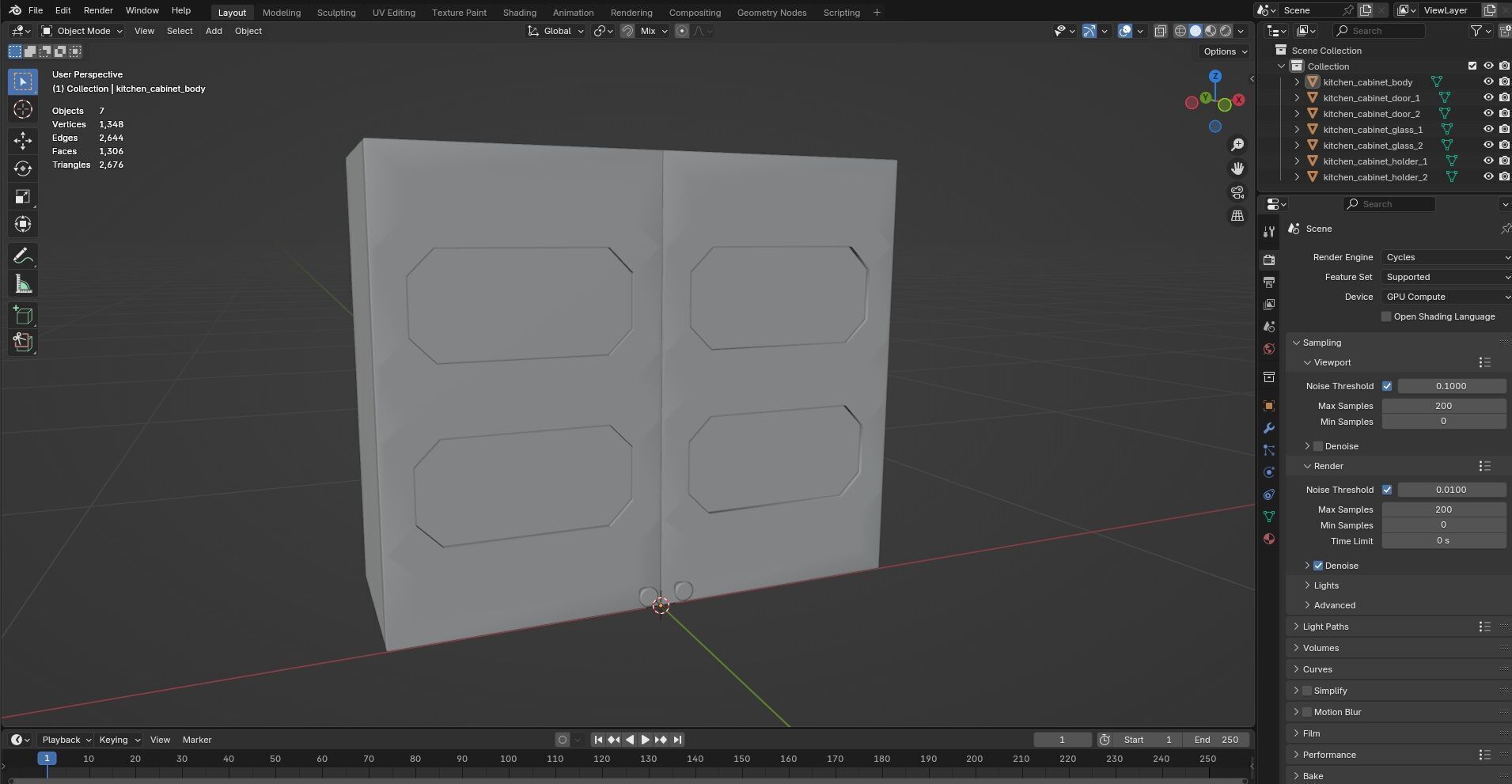Toggle render Noise Threshold checkbox
This screenshot has width=1512, height=784.
pos(1387,490)
